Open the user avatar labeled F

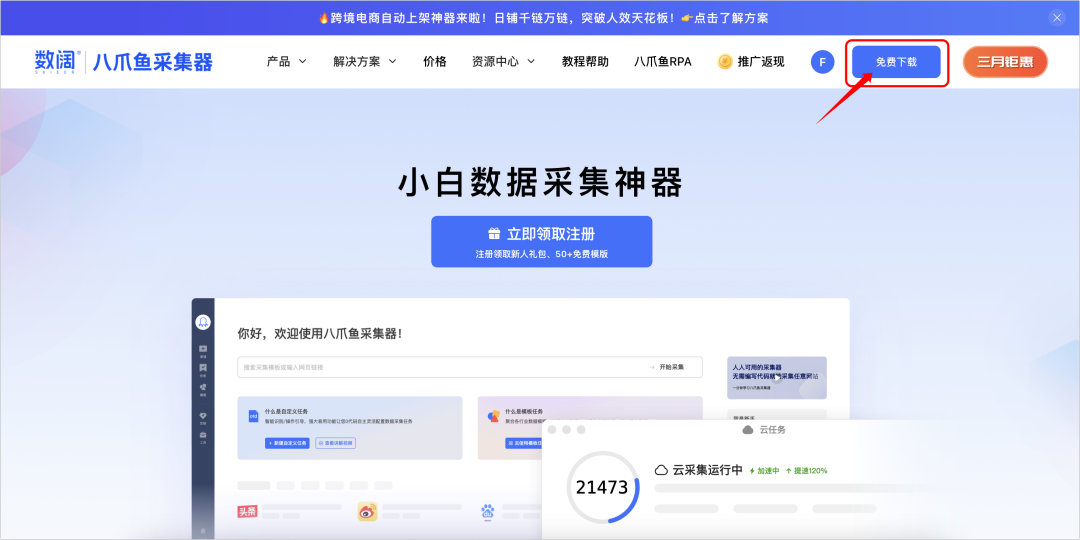pyautogui.click(x=822, y=61)
